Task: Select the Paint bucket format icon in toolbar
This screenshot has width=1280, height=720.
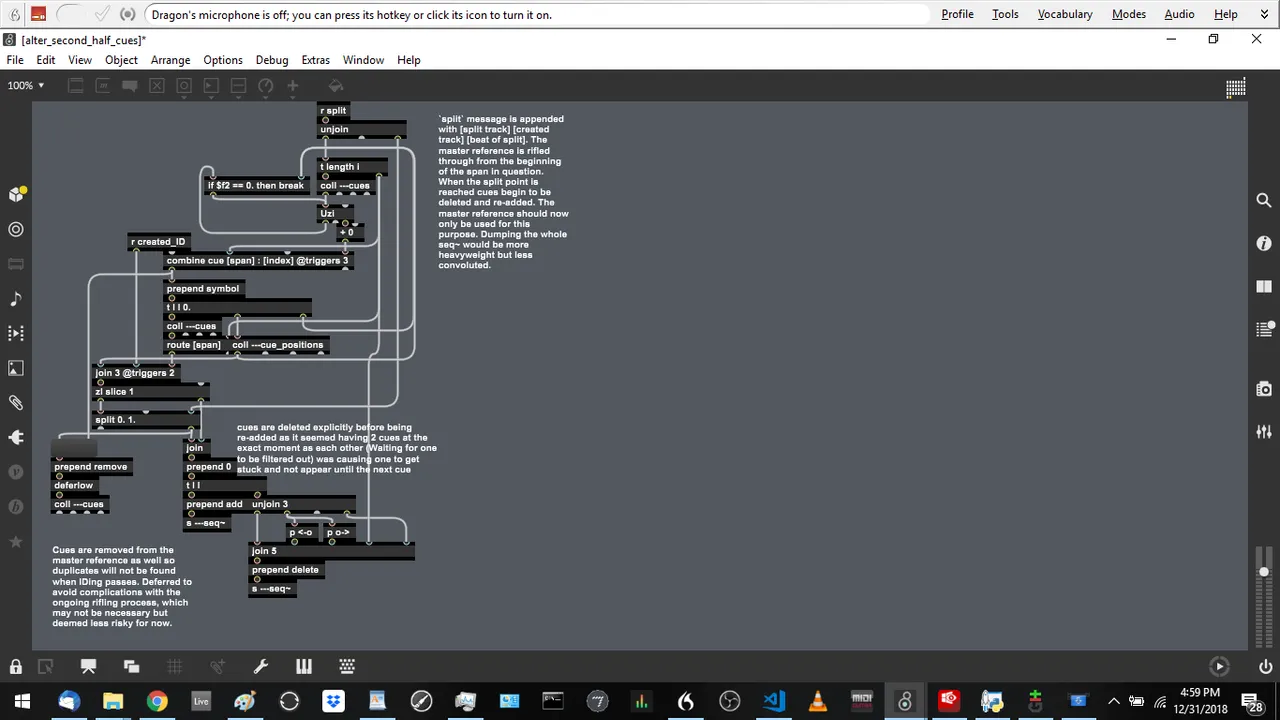Action: 336,86
